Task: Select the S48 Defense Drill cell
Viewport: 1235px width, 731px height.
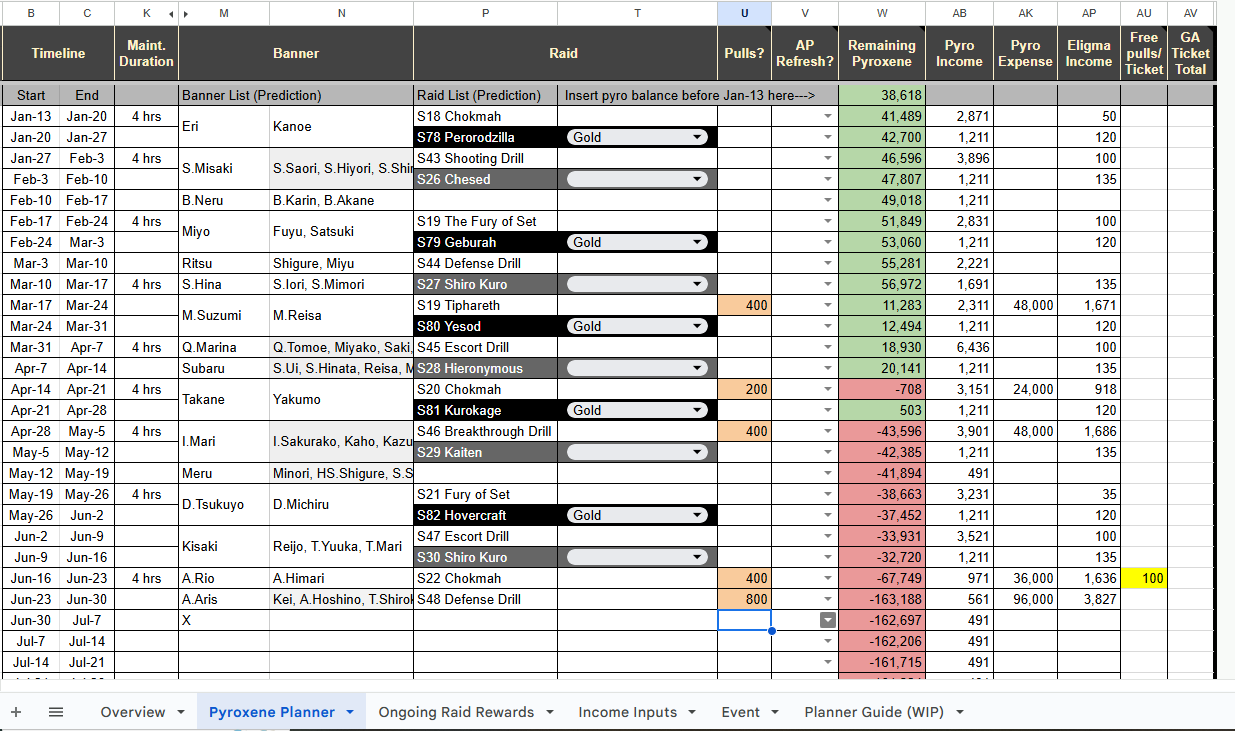Action: [x=486, y=599]
